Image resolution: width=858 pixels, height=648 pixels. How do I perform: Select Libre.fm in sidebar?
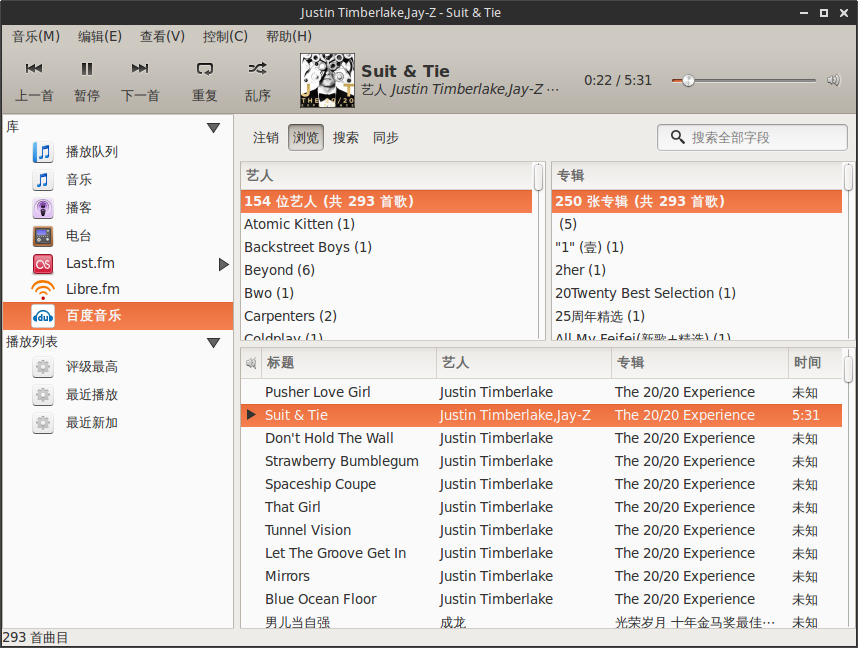pyautogui.click(x=117, y=290)
